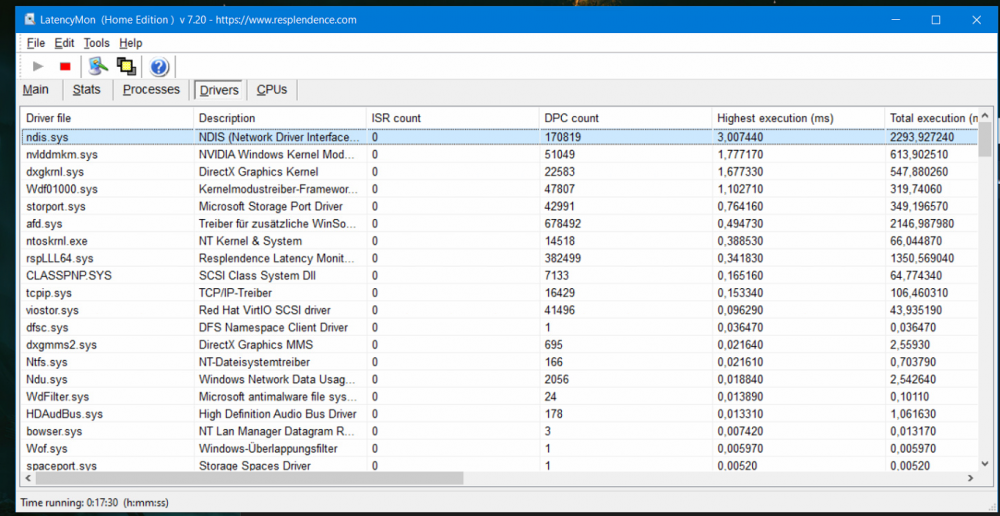The height and width of the screenshot is (516, 1000).
Task: Open the system analysis magnifier icon
Action: point(98,66)
